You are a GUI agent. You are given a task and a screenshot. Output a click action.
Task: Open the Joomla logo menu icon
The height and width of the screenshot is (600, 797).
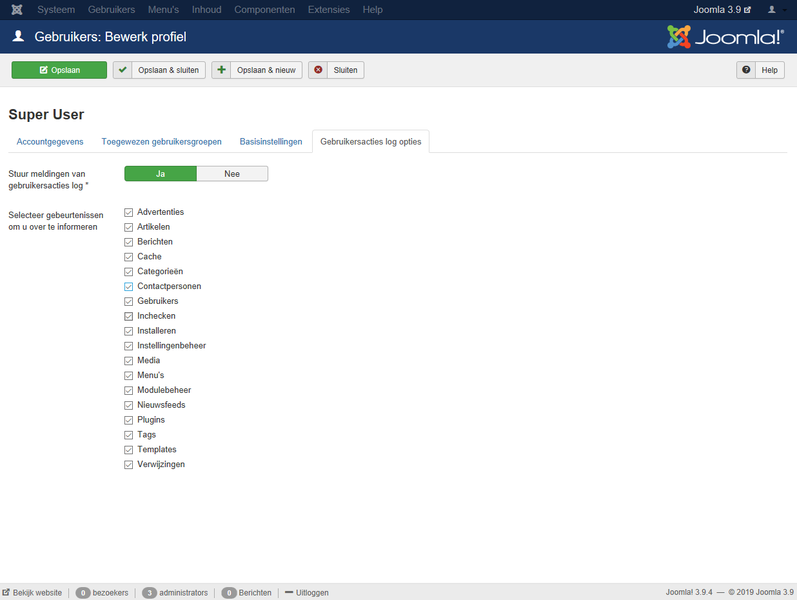17,10
